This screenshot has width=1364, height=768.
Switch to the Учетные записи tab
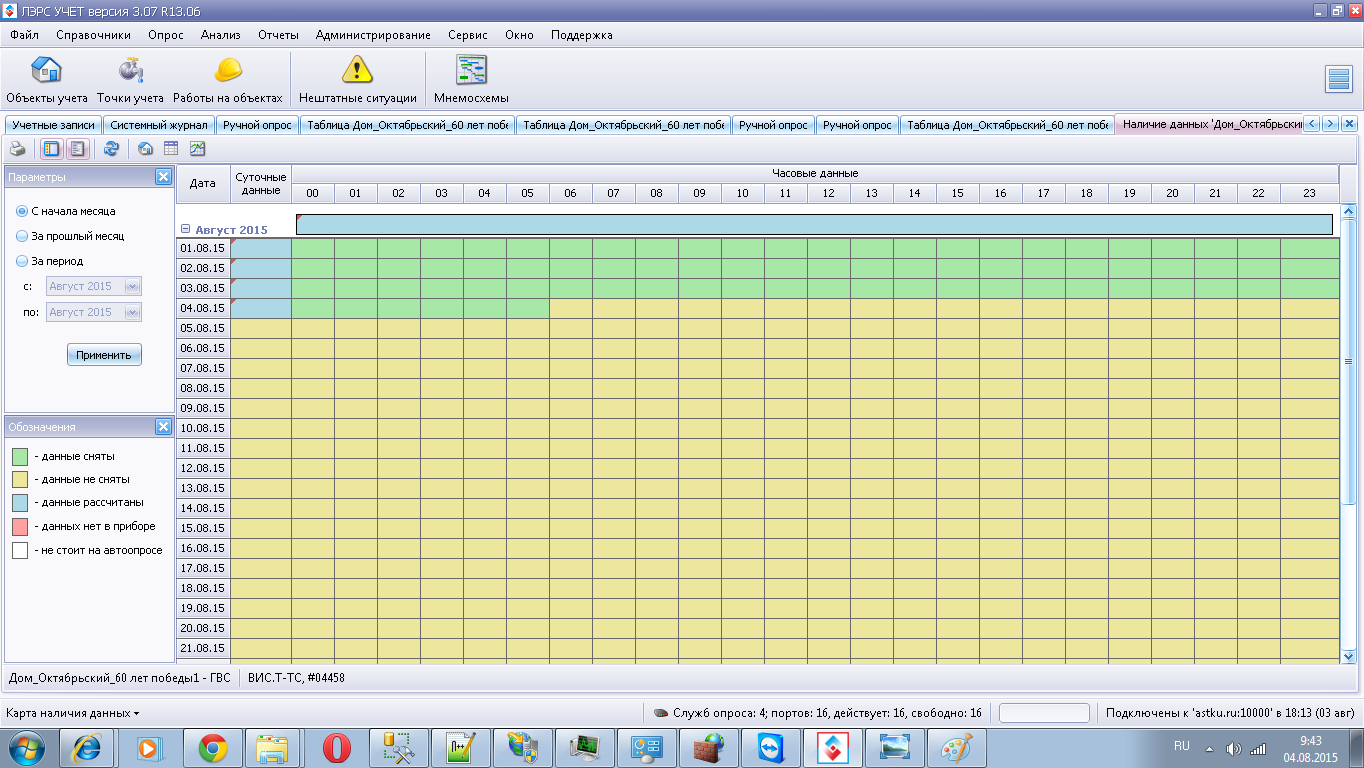coord(53,125)
